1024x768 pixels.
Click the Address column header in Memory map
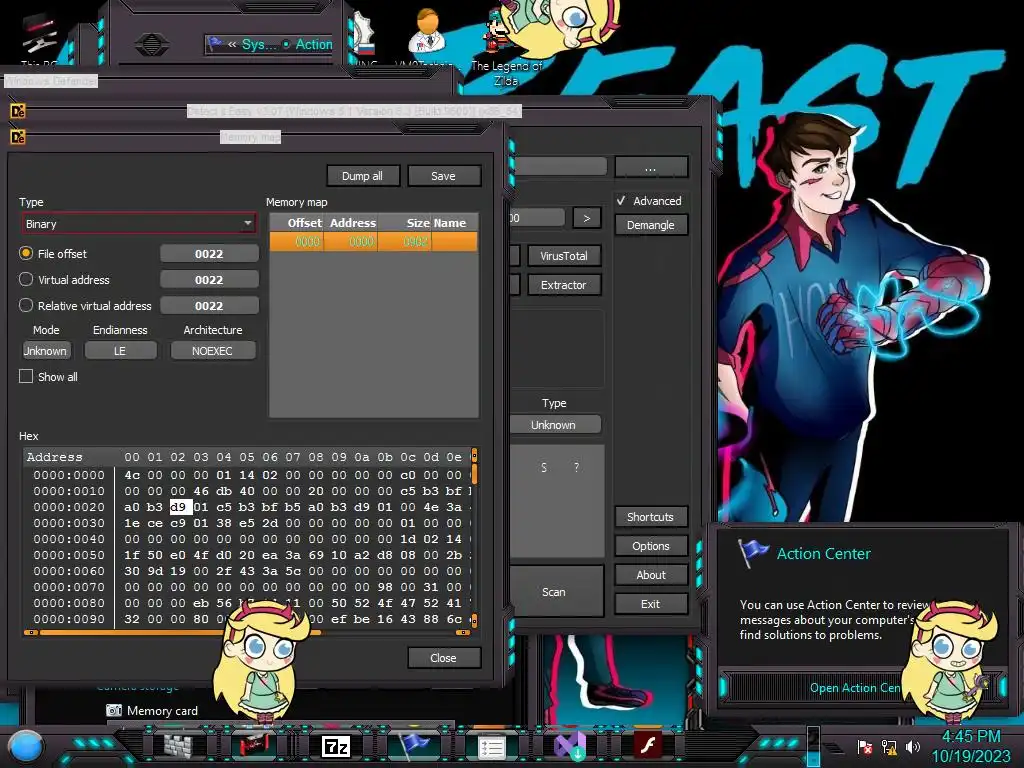[x=351, y=223]
